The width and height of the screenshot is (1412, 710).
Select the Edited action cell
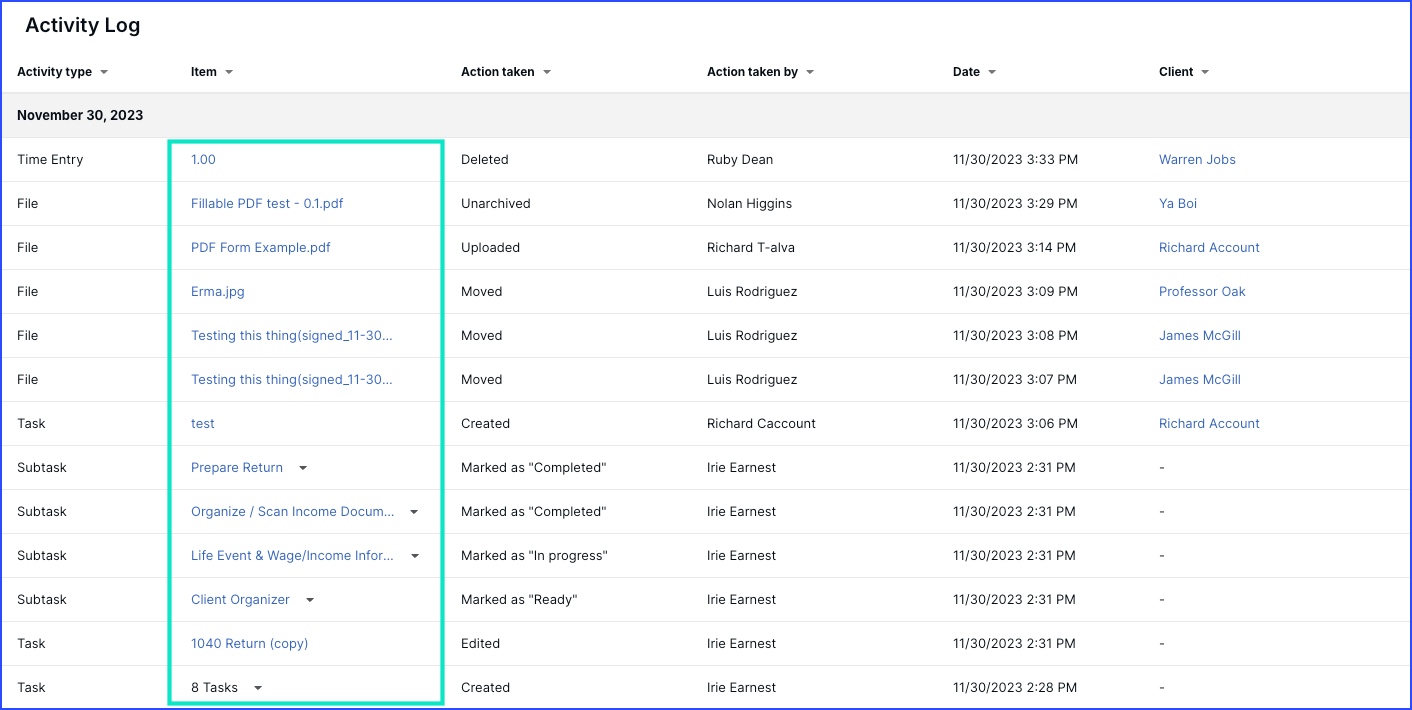[480, 644]
